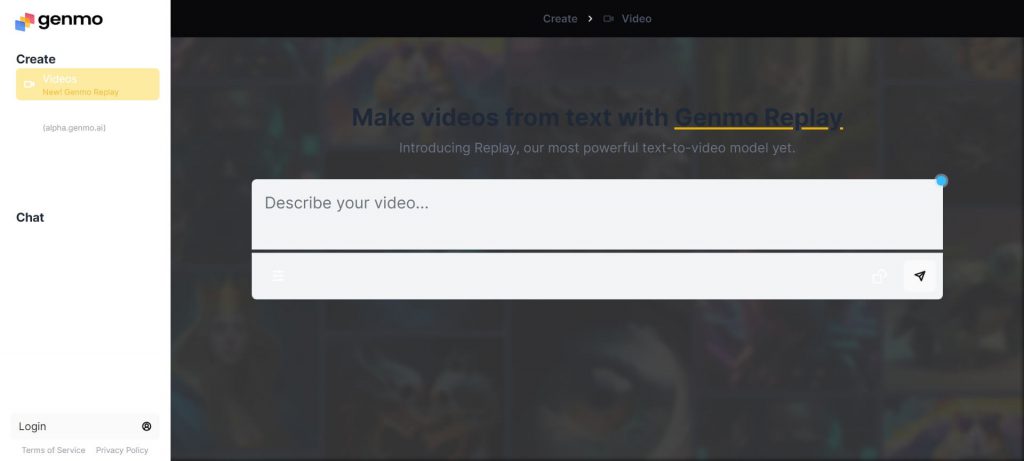This screenshot has height=461, width=1024.
Task: Open the Privacy Policy link
Action: coord(122,450)
